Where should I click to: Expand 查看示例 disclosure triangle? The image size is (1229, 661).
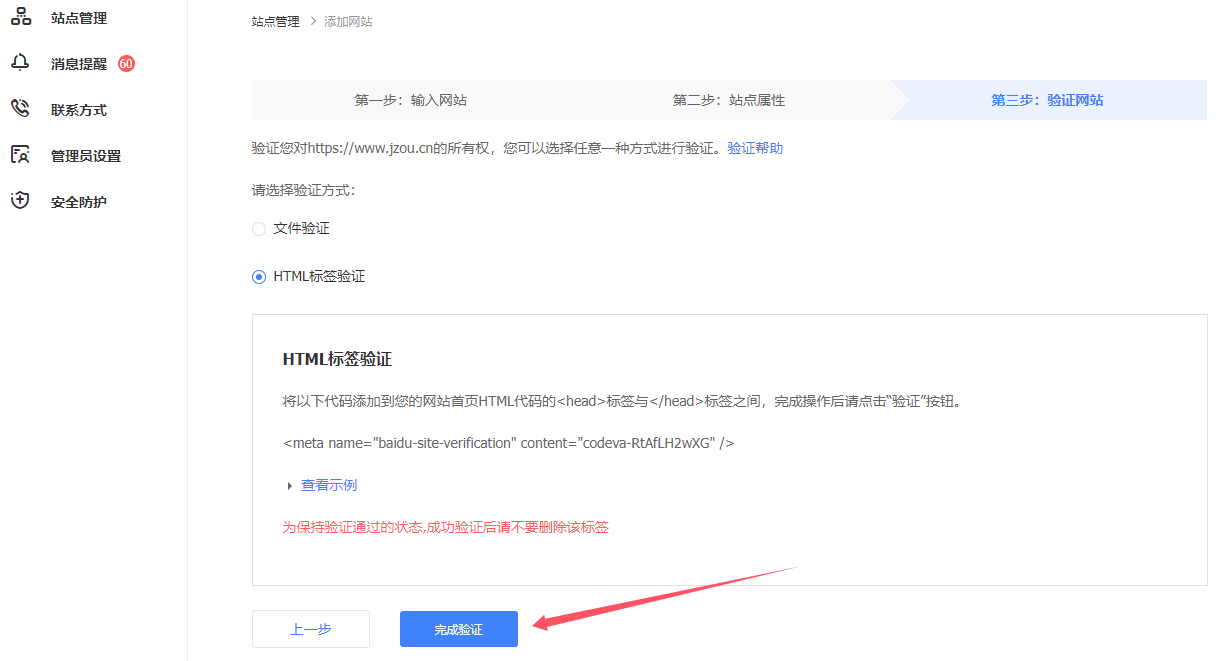click(290, 486)
